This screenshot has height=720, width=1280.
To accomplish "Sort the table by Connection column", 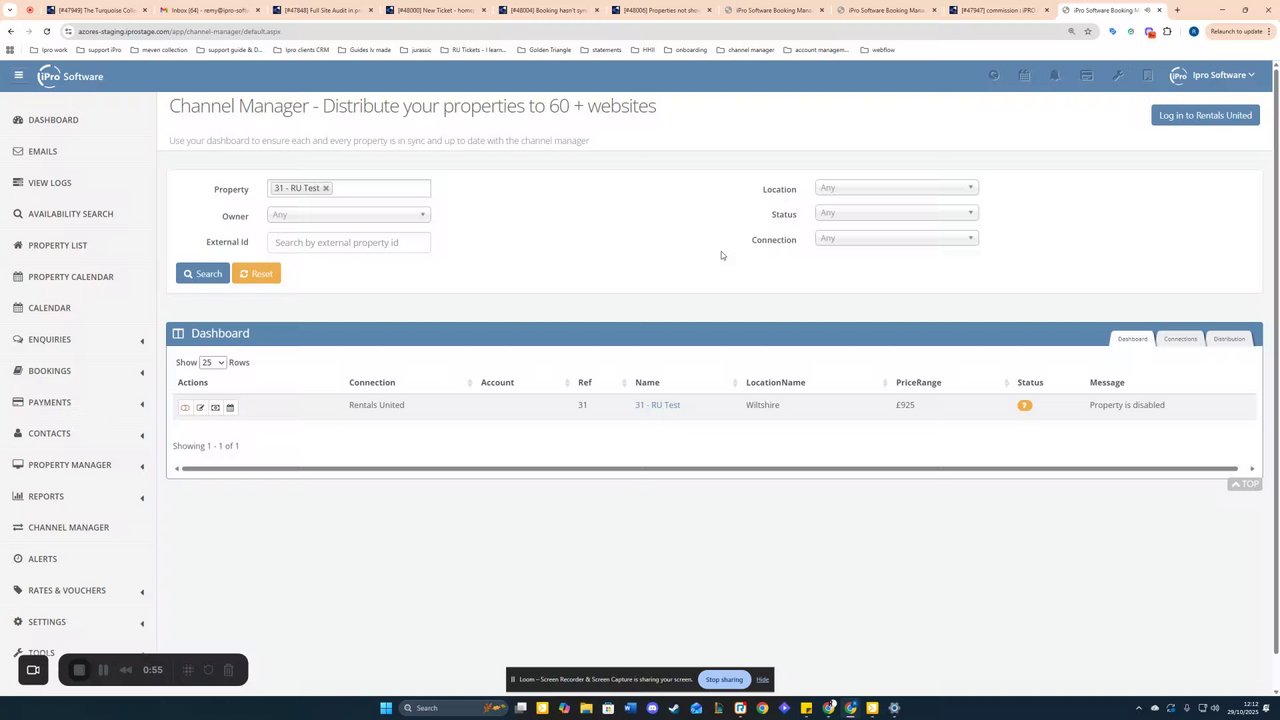I will (x=410, y=382).
